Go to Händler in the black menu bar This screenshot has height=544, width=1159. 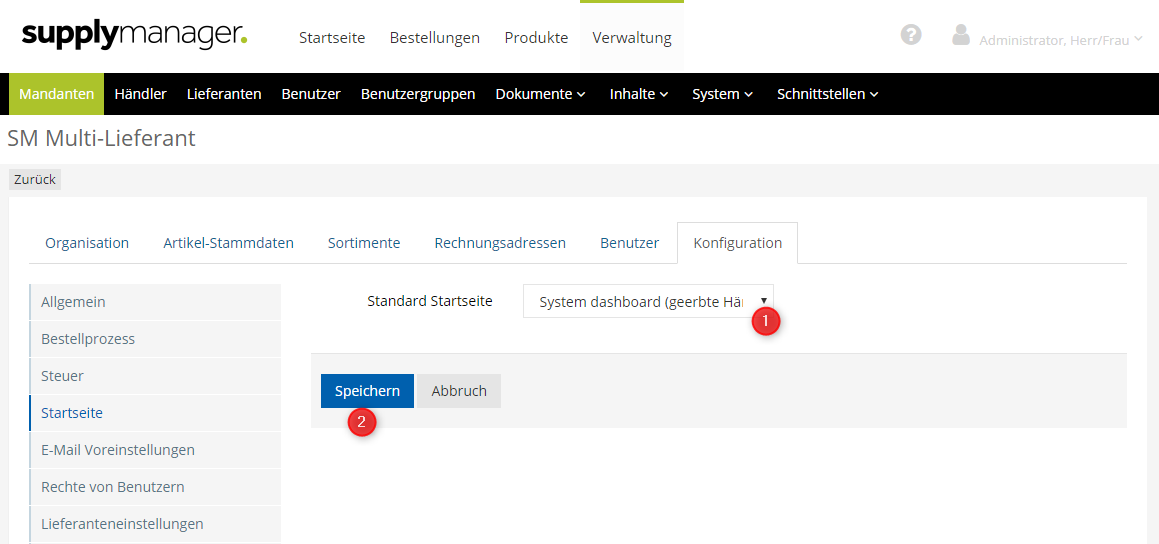(140, 94)
